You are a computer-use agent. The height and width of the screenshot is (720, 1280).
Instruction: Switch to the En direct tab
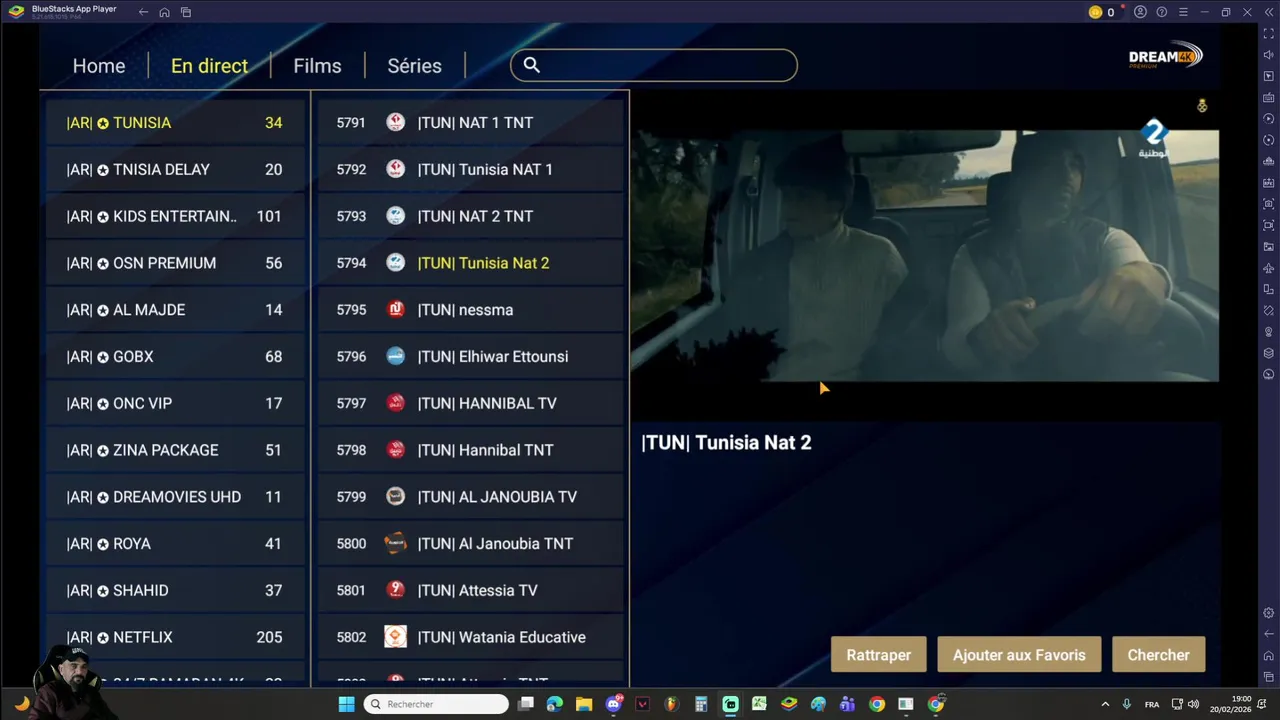click(209, 66)
